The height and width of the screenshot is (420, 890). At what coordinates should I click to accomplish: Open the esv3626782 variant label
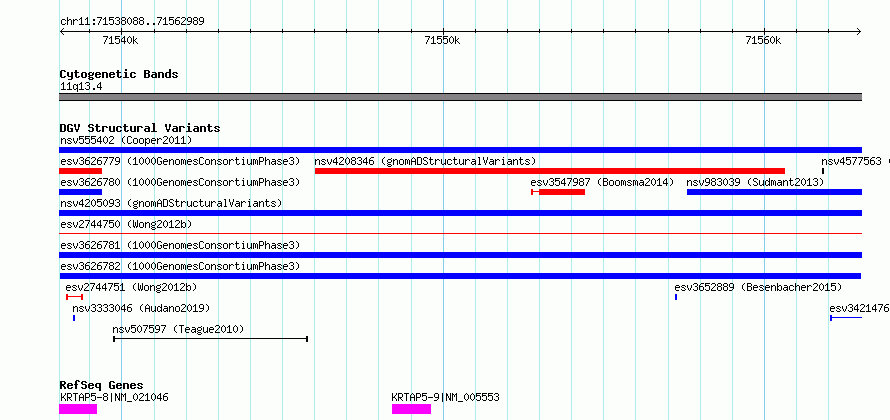180,266
